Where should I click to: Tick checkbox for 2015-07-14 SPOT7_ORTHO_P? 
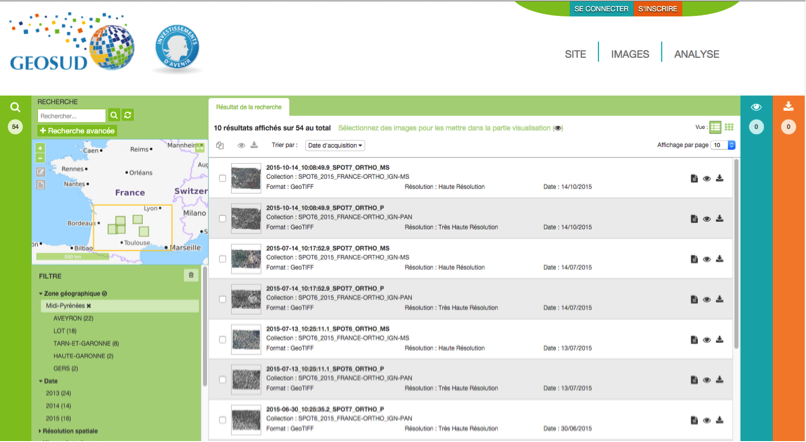click(223, 299)
